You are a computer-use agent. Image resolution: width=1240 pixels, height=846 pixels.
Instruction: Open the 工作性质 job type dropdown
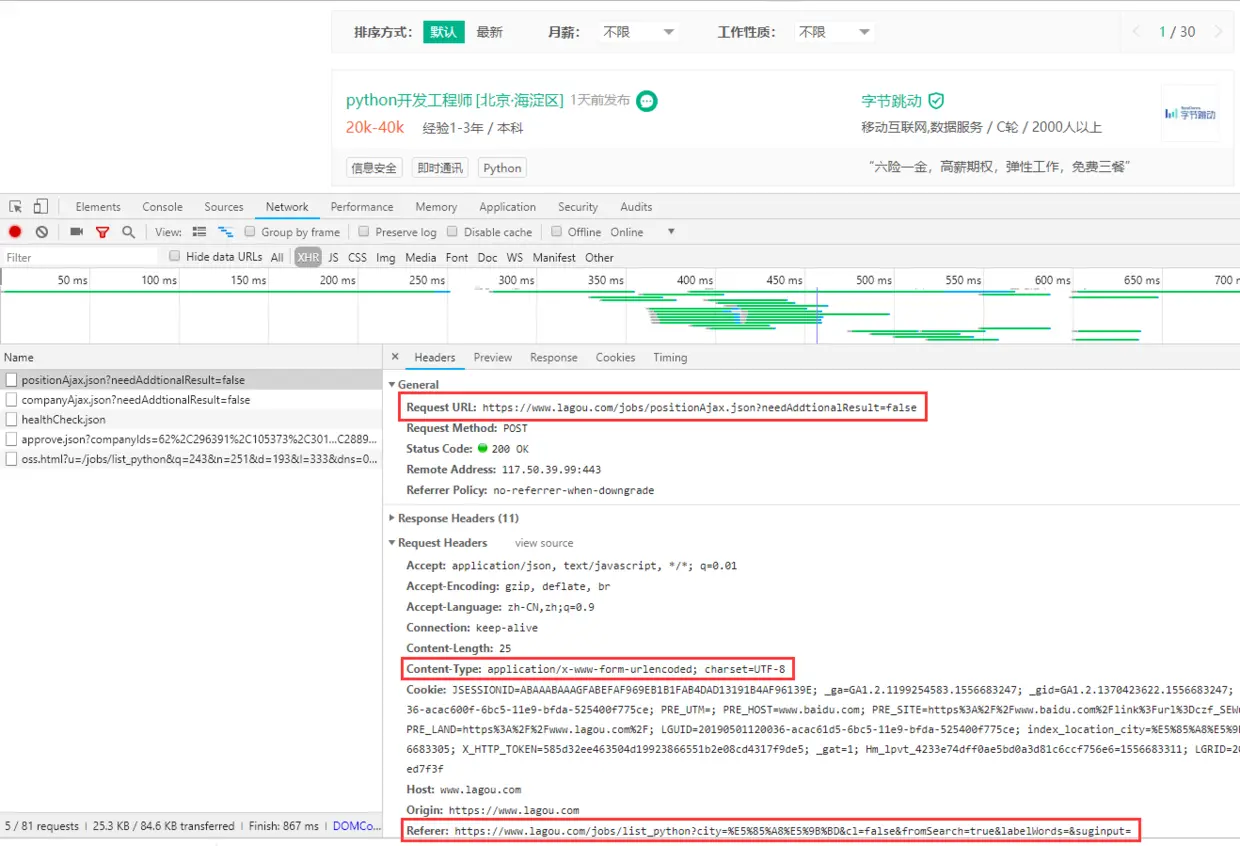tap(834, 32)
